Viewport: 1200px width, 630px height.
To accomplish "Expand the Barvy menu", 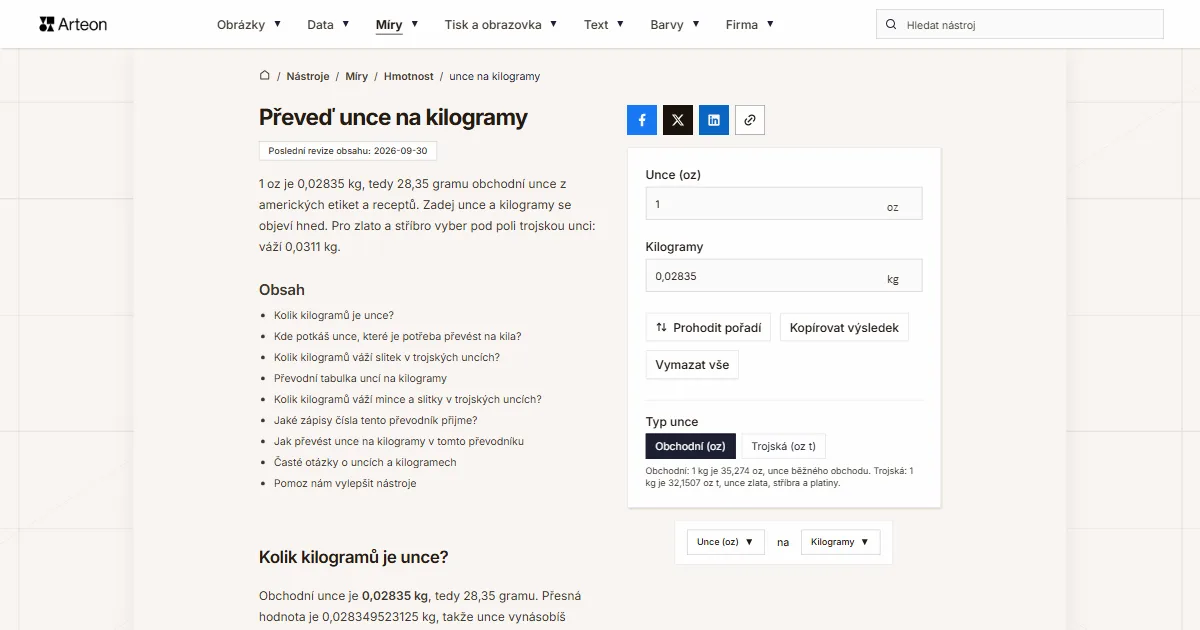I will pyautogui.click(x=675, y=24).
